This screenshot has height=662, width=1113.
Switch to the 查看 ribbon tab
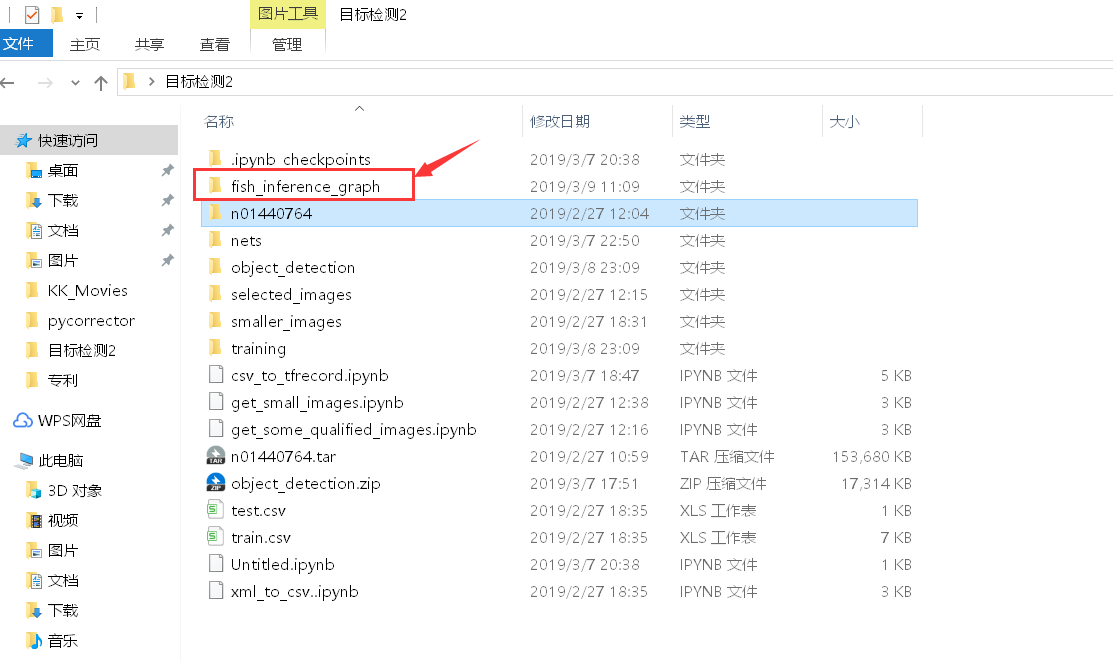(x=214, y=45)
